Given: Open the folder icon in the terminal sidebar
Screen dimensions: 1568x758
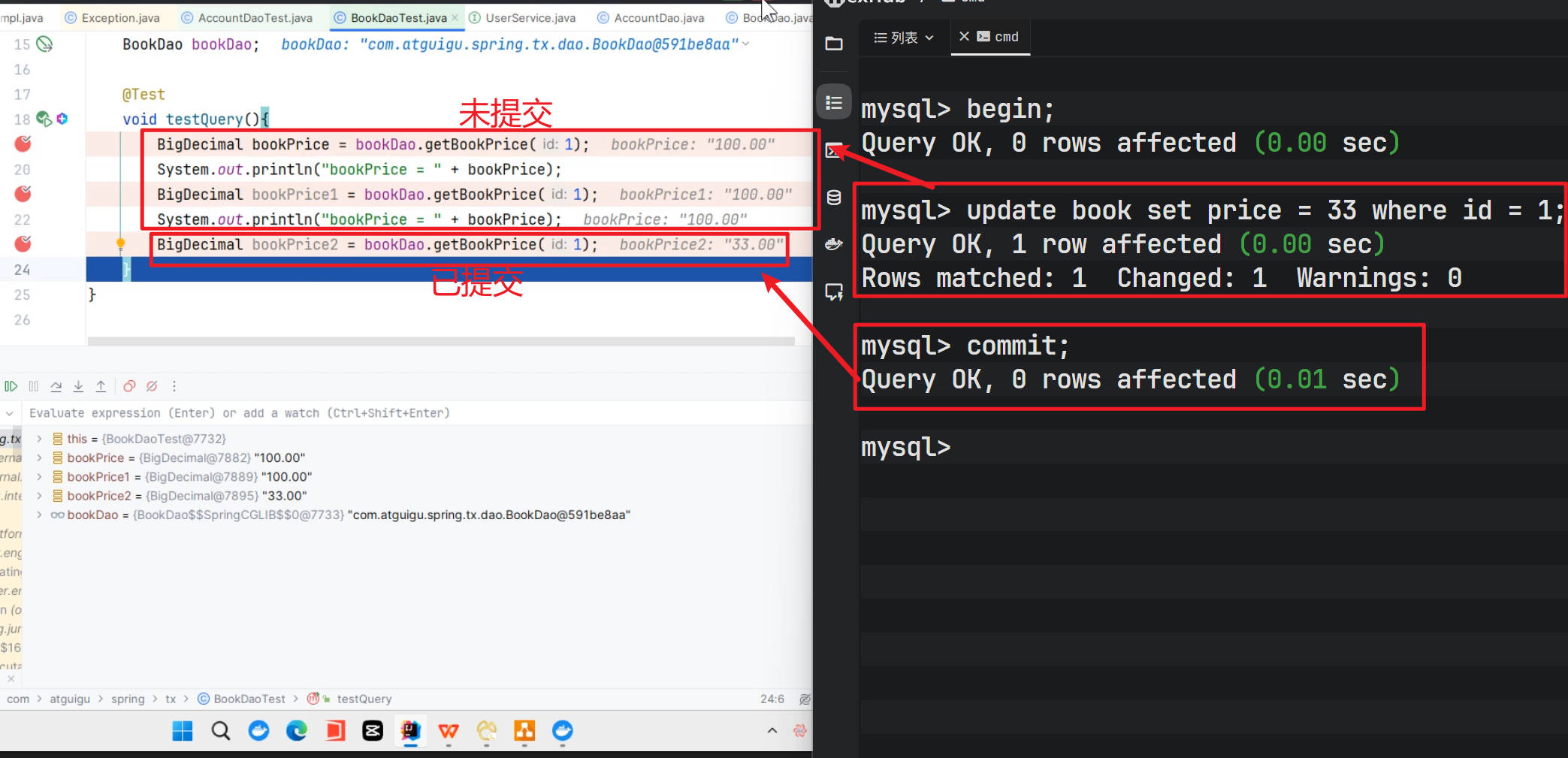Looking at the screenshot, I should [833, 44].
